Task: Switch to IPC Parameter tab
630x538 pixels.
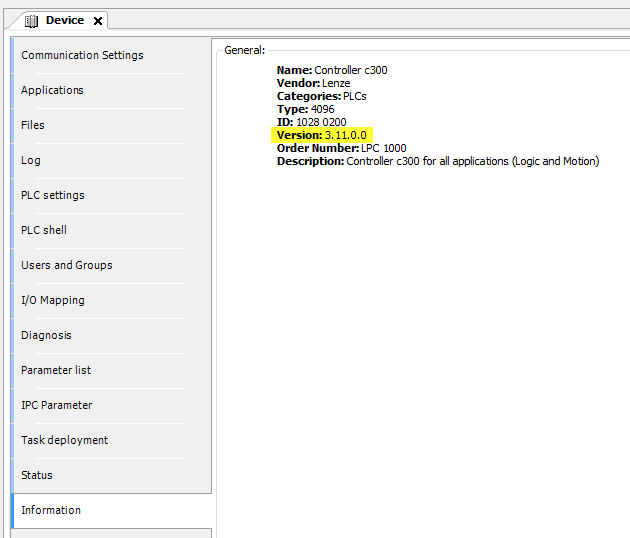Action: tap(56, 405)
